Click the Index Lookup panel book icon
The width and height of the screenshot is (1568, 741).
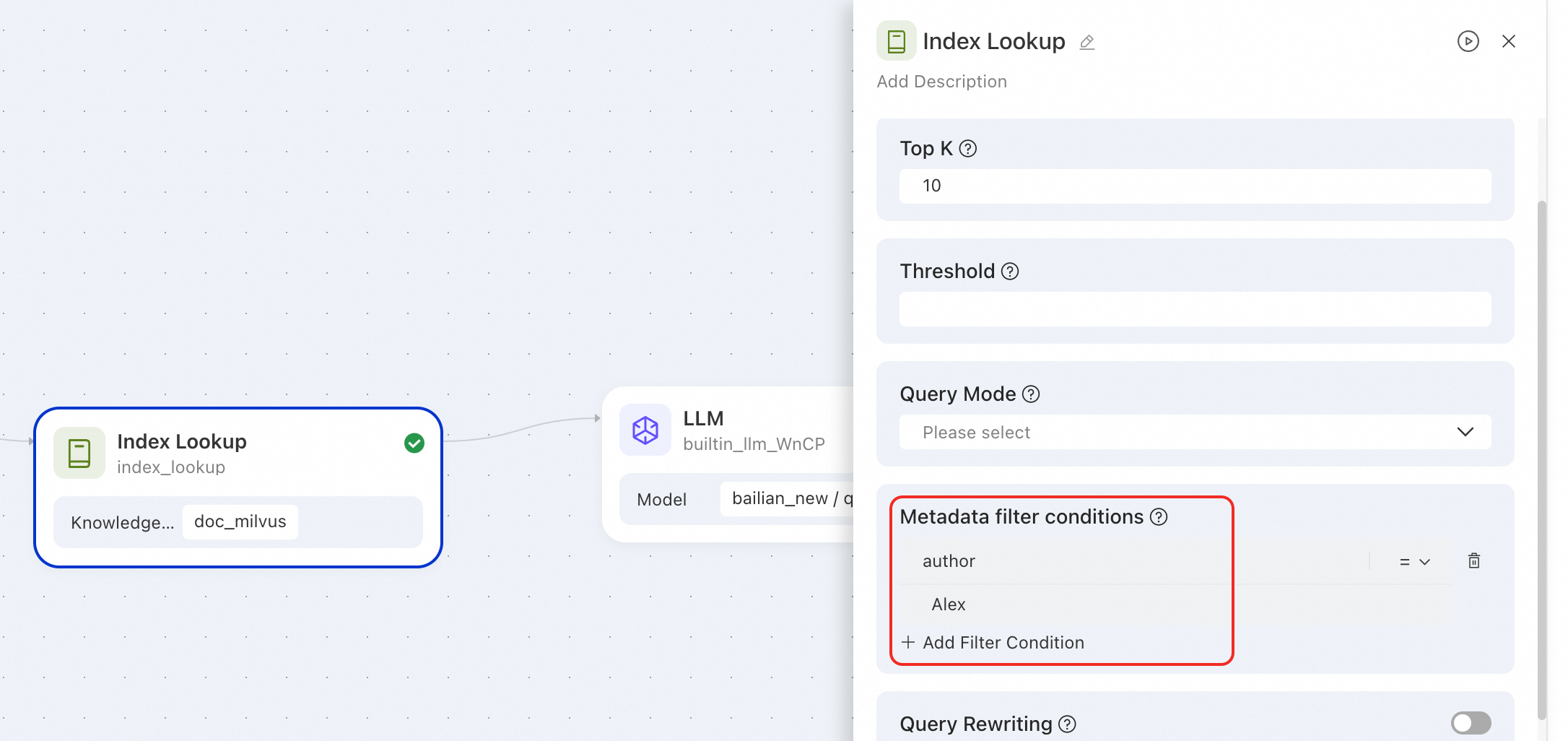[x=896, y=41]
